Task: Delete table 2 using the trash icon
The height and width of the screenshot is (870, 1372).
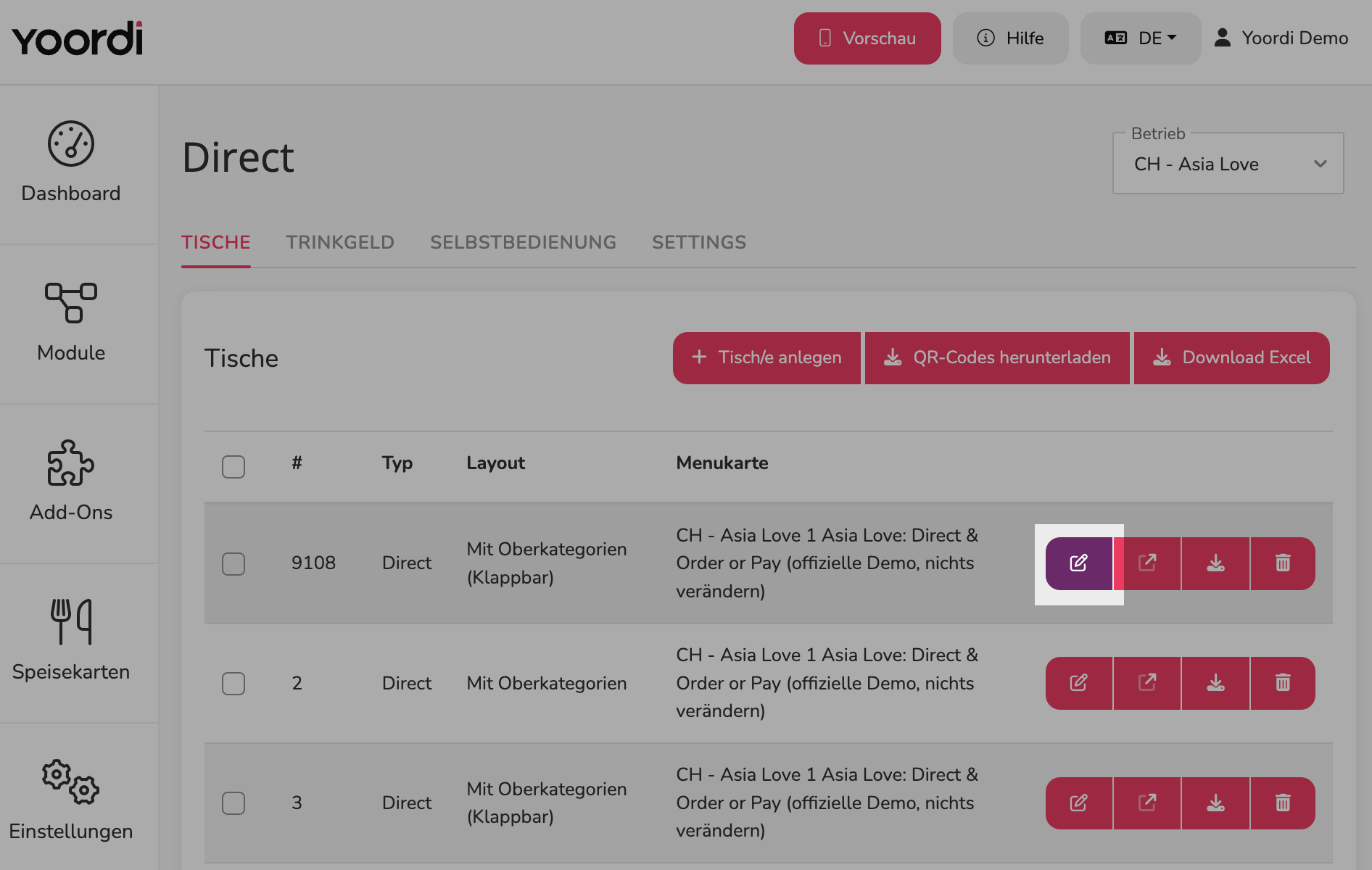Action: click(x=1283, y=683)
